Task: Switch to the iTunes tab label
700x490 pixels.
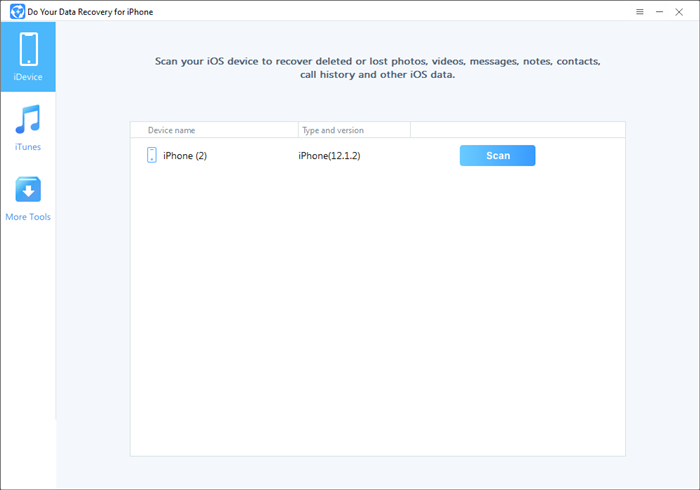Action: (28, 147)
